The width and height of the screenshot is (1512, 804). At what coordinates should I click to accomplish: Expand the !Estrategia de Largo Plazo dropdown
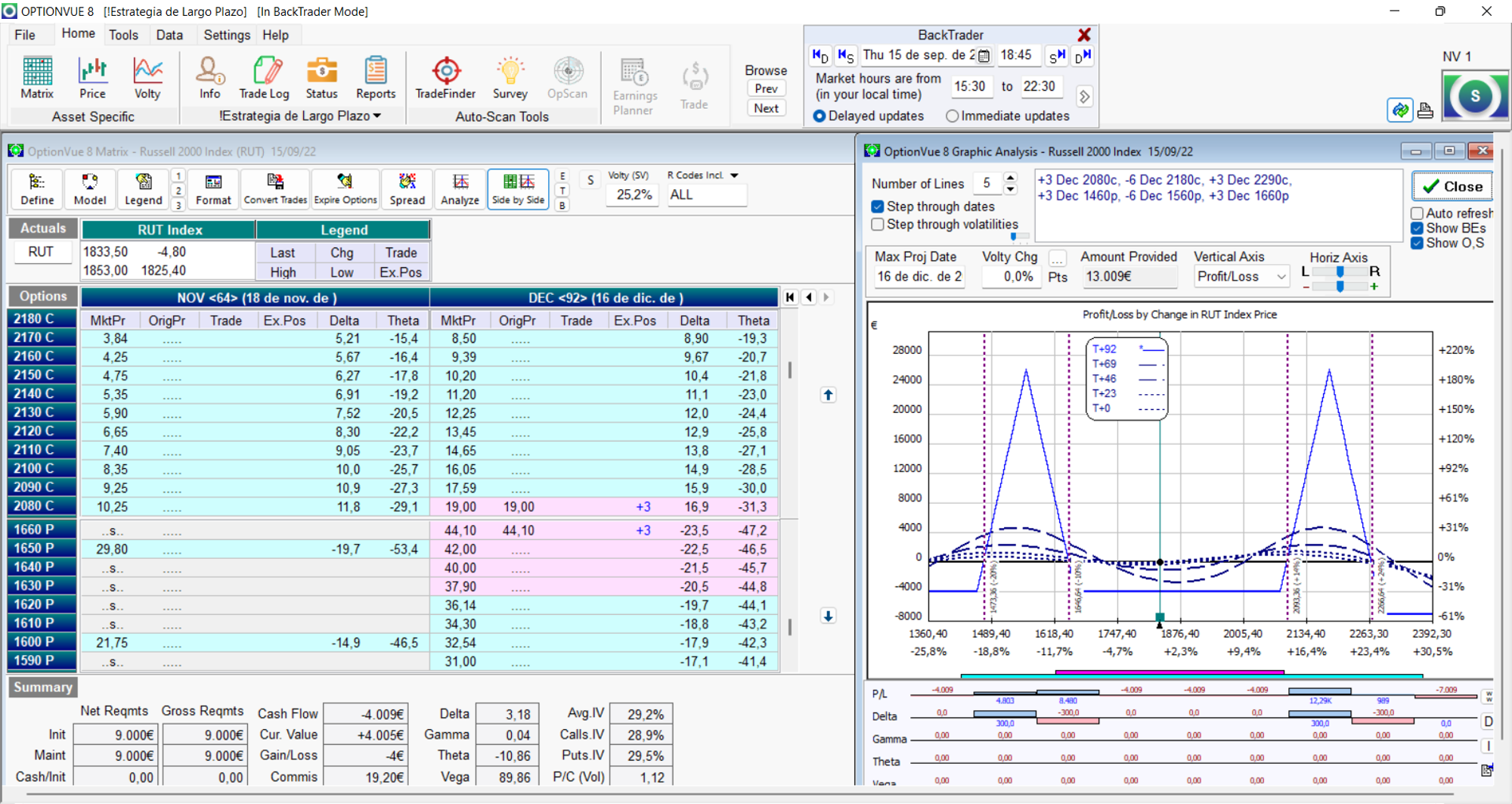(x=376, y=116)
